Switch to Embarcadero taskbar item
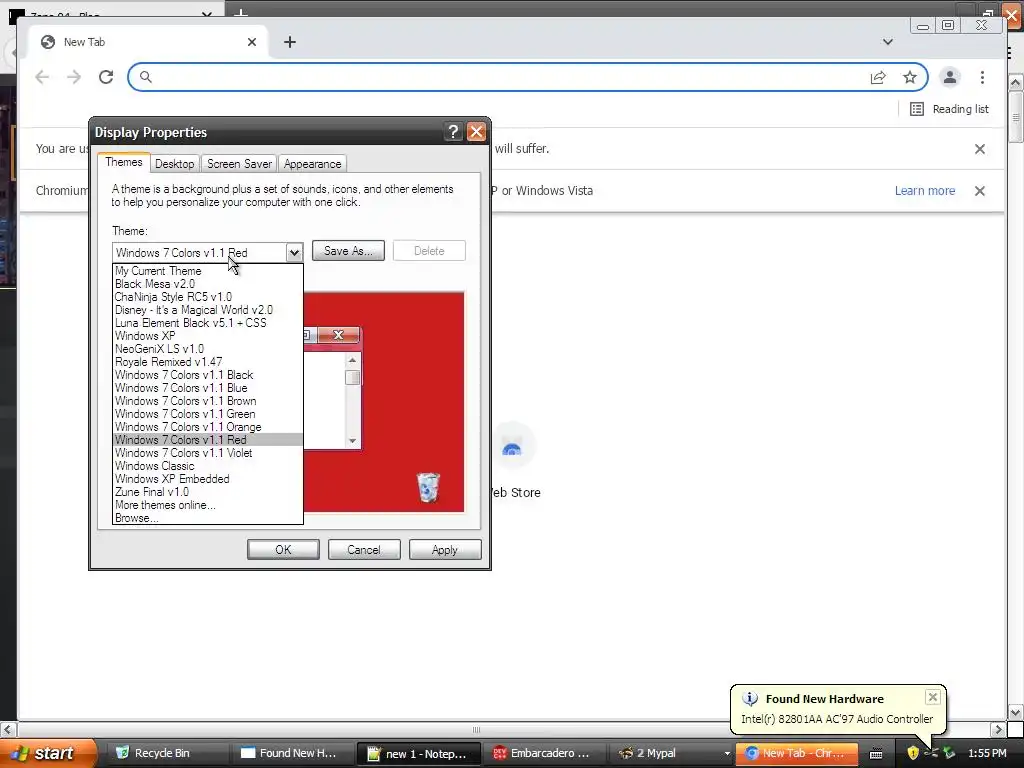Screen dimensions: 1024x768 545,753
